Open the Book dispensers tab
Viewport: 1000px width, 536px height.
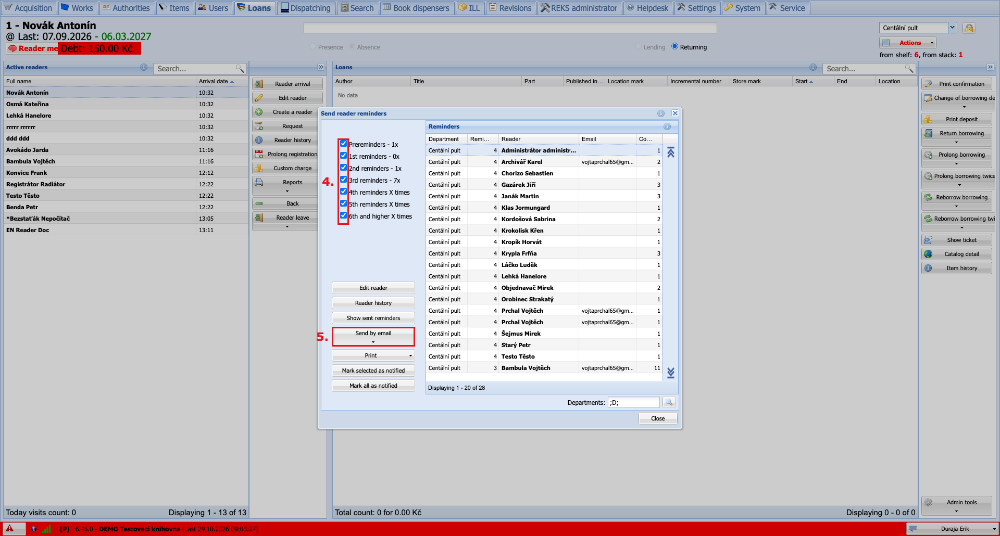coord(416,8)
